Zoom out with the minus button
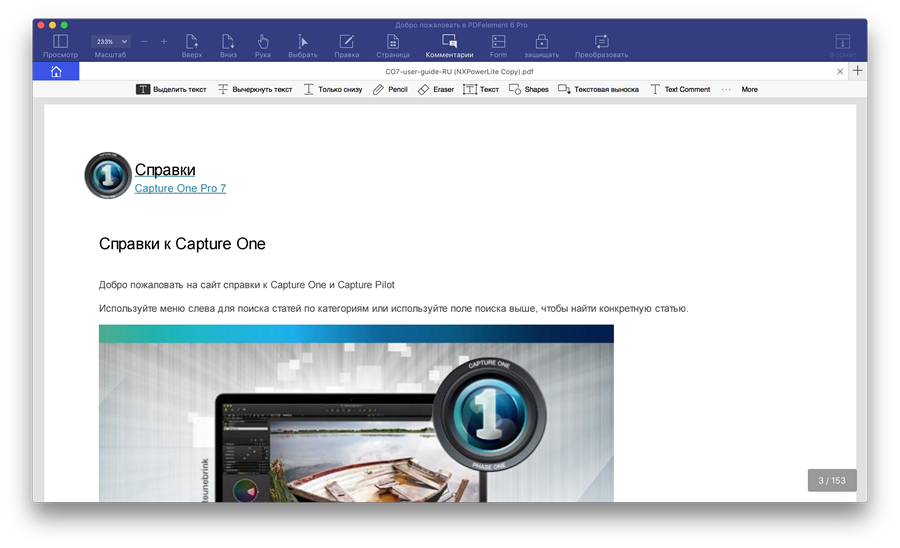Viewport: 900px width, 548px height. [x=145, y=41]
